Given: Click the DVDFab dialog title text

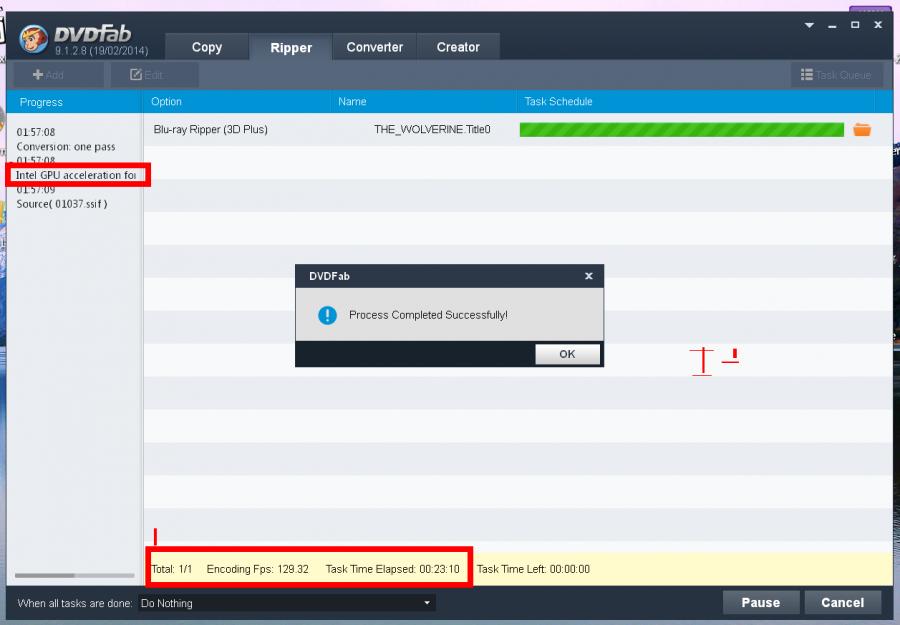Looking at the screenshot, I should click(329, 276).
